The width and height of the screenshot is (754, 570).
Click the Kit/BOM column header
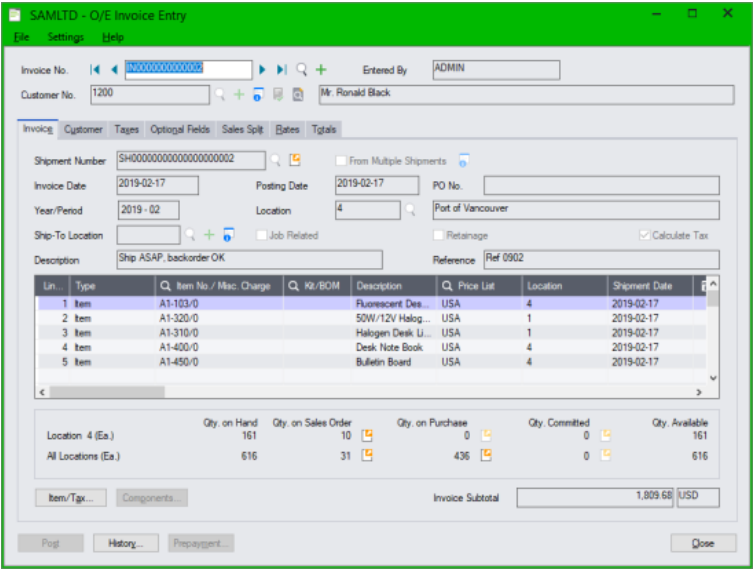coord(317,286)
